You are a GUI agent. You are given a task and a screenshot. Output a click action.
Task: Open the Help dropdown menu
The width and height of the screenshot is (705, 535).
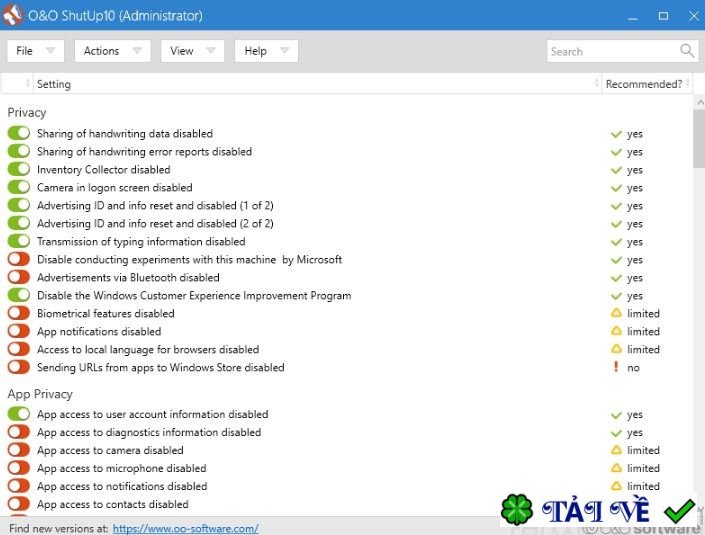pyautogui.click(x=266, y=51)
